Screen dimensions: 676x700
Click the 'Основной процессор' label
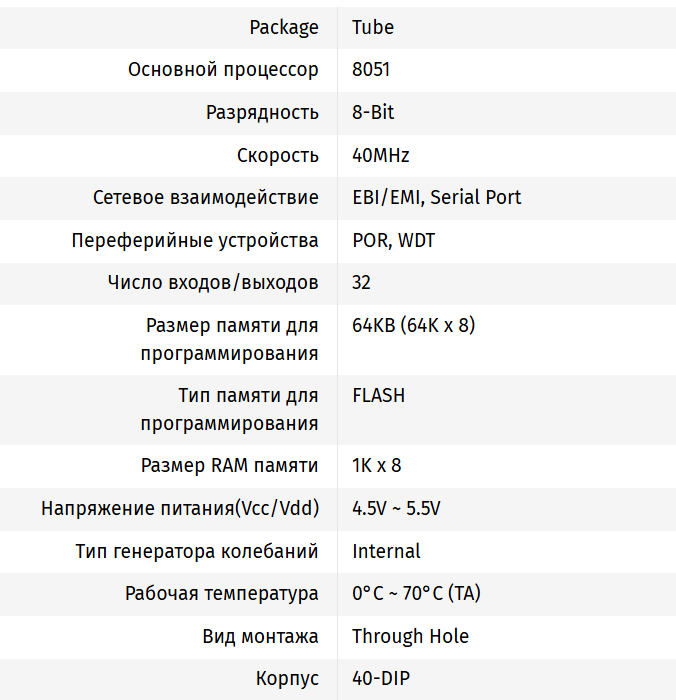click(223, 70)
